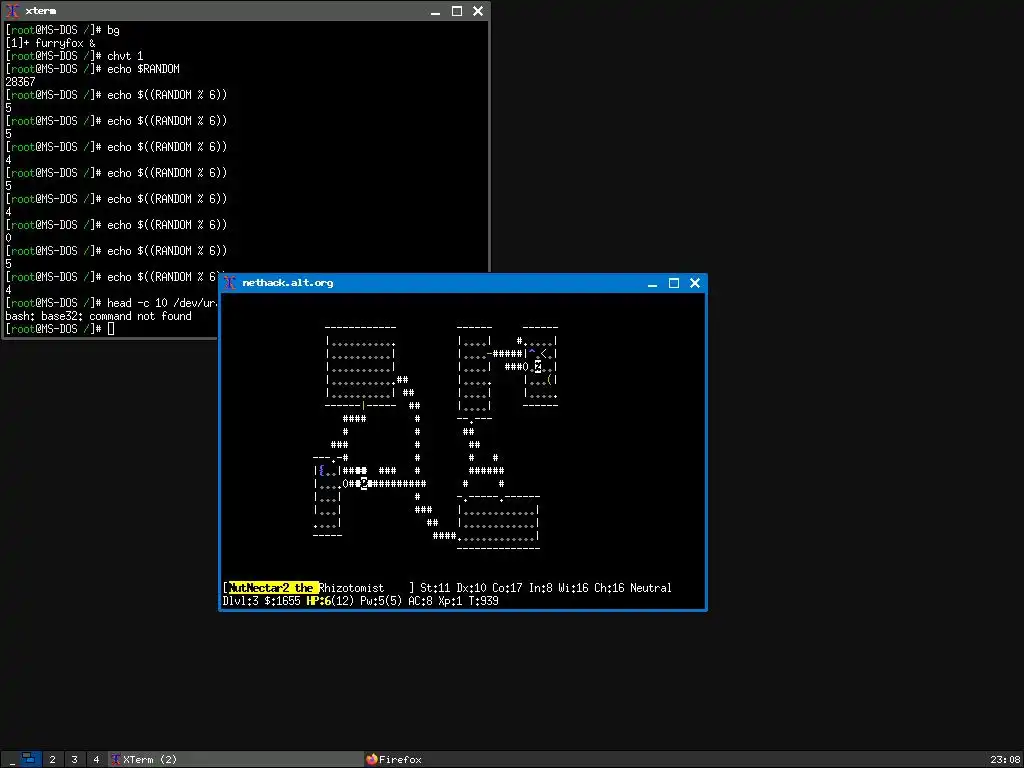Maximize the xterm window
Viewport: 1024px width, 768px height.
click(x=457, y=11)
